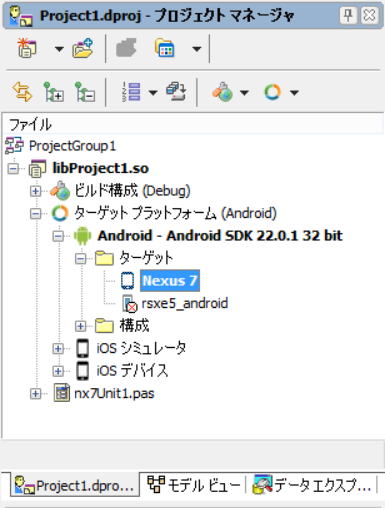Select the ProjectGroup1 node

coord(72,146)
